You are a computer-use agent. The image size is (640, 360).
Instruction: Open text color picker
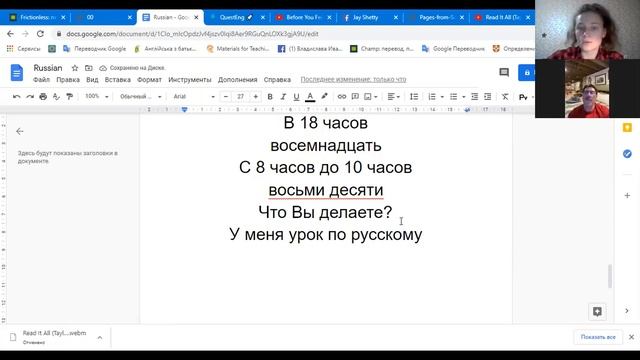click(310, 97)
